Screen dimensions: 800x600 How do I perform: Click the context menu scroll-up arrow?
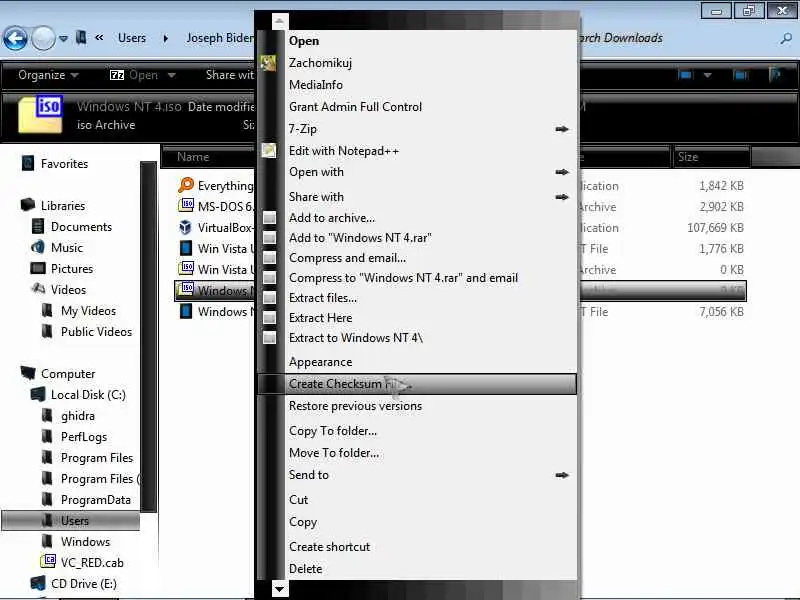(279, 21)
